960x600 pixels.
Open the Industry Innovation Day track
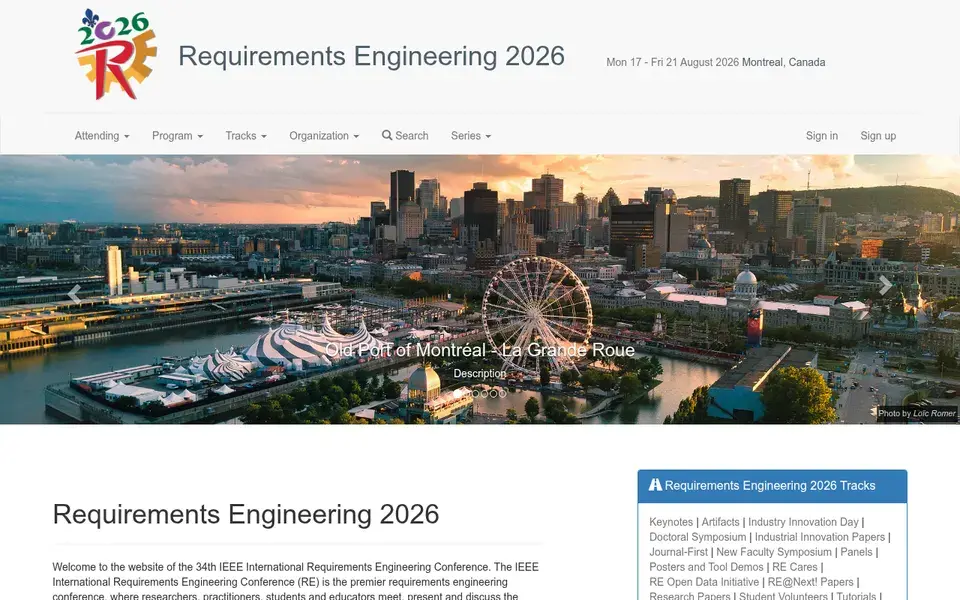pos(803,522)
